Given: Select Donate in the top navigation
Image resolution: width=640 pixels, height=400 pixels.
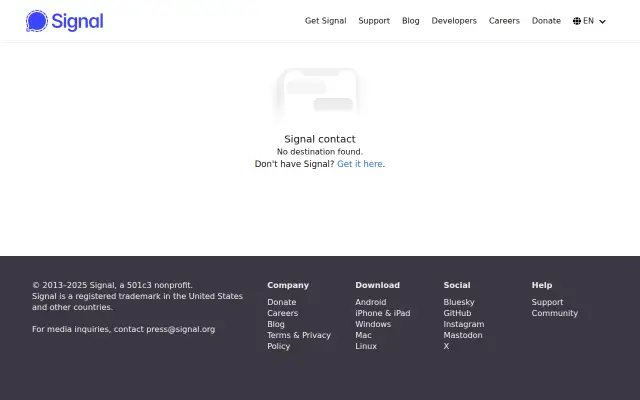Looking at the screenshot, I should coord(546,21).
